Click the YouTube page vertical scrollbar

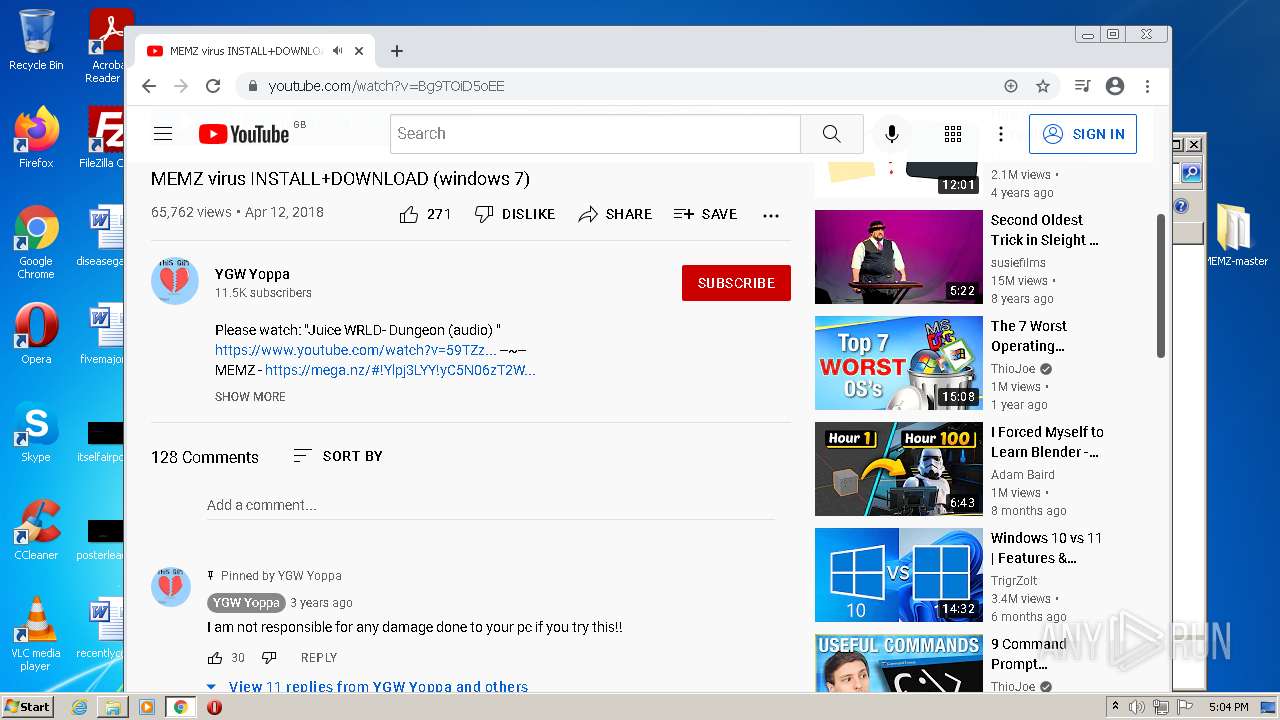[1161, 285]
